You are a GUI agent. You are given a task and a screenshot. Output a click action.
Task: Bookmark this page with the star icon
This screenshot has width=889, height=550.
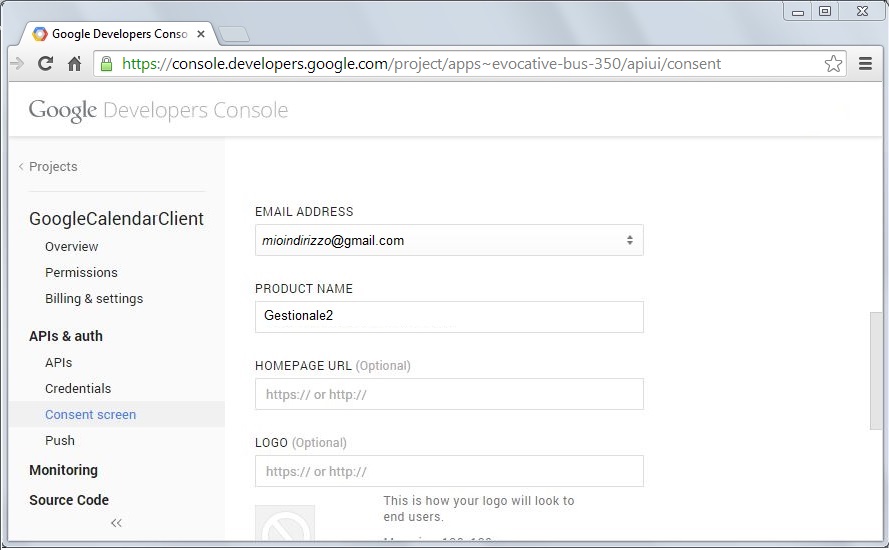click(x=833, y=64)
